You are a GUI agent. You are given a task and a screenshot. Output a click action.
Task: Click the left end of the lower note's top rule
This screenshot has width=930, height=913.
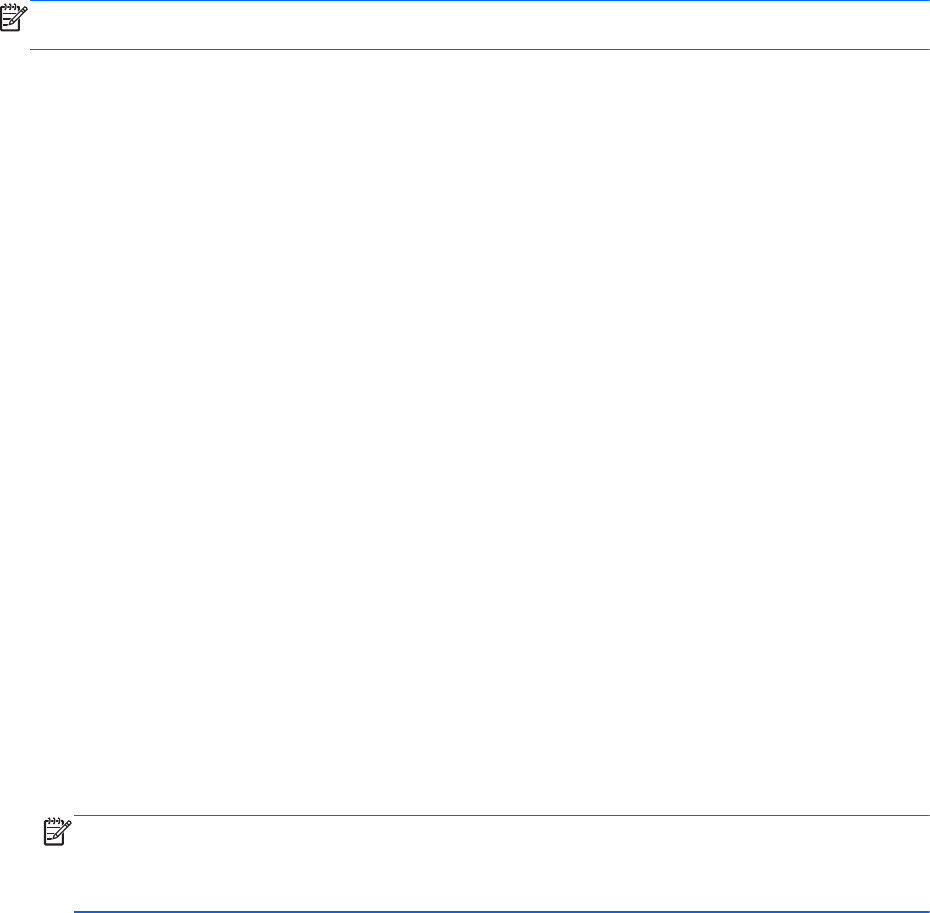pos(79,815)
